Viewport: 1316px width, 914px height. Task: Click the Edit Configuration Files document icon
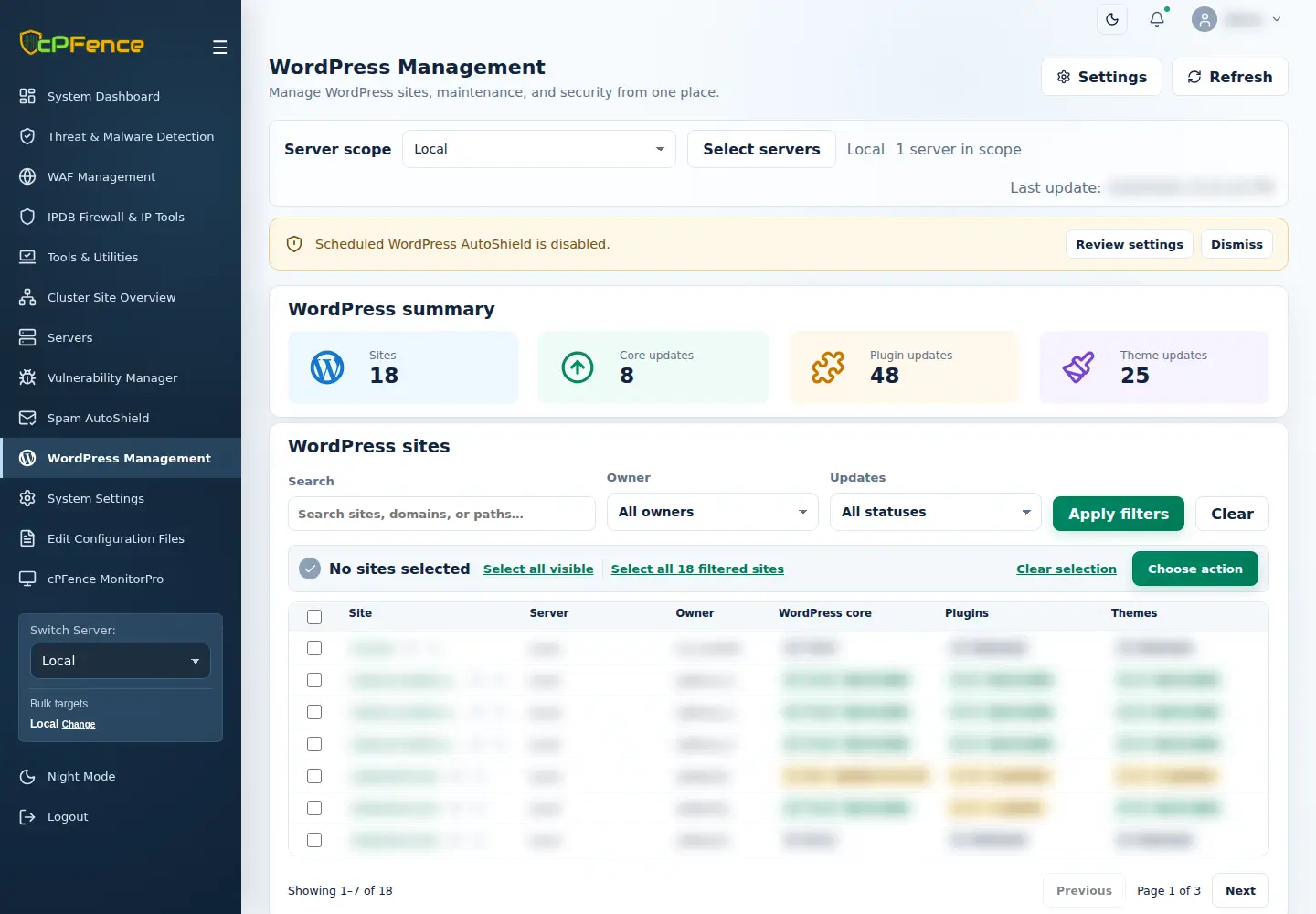(27, 538)
